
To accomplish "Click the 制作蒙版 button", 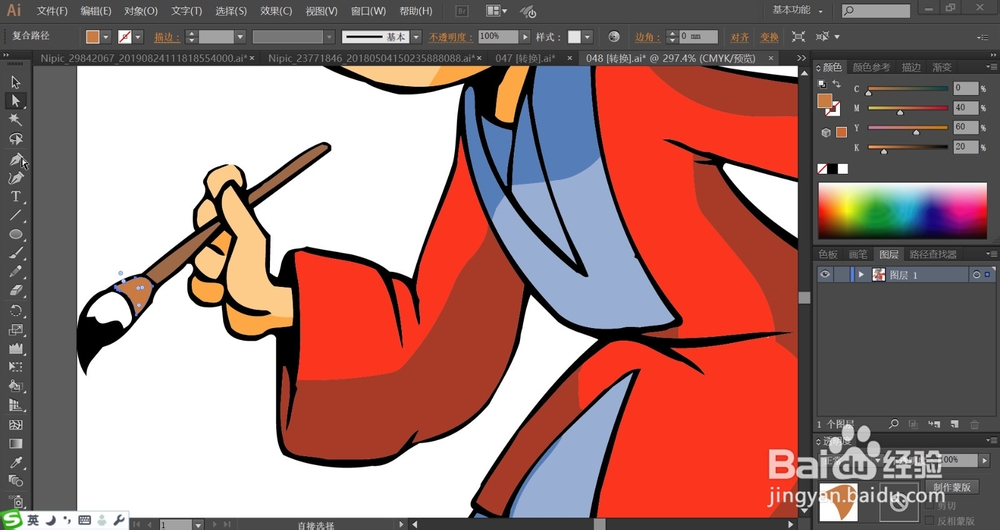I will pos(952,487).
